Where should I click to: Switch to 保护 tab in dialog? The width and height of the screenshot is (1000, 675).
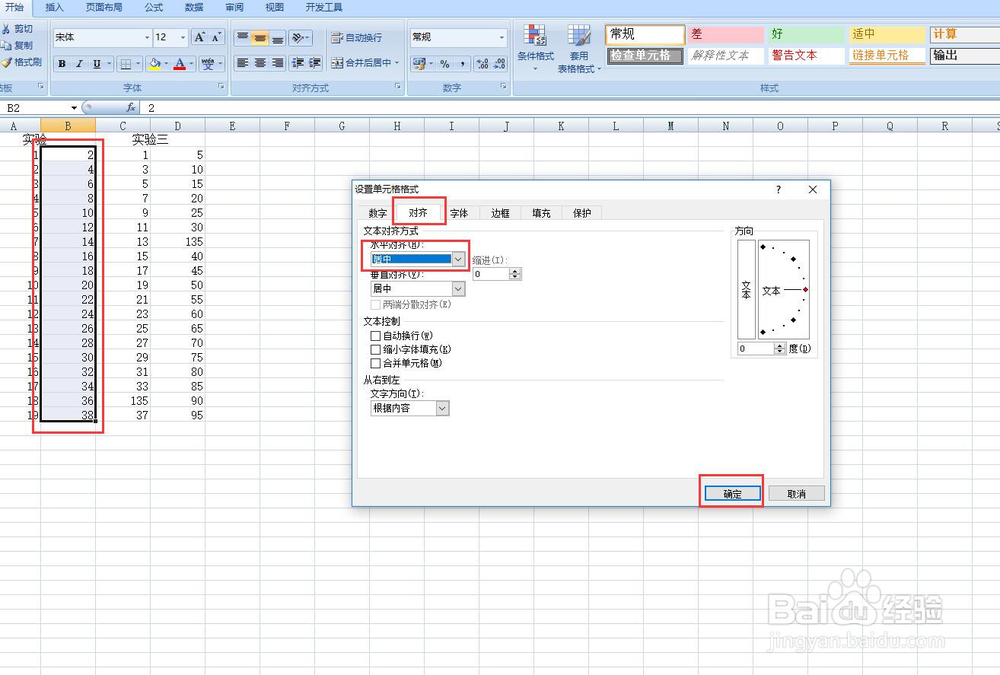click(582, 213)
